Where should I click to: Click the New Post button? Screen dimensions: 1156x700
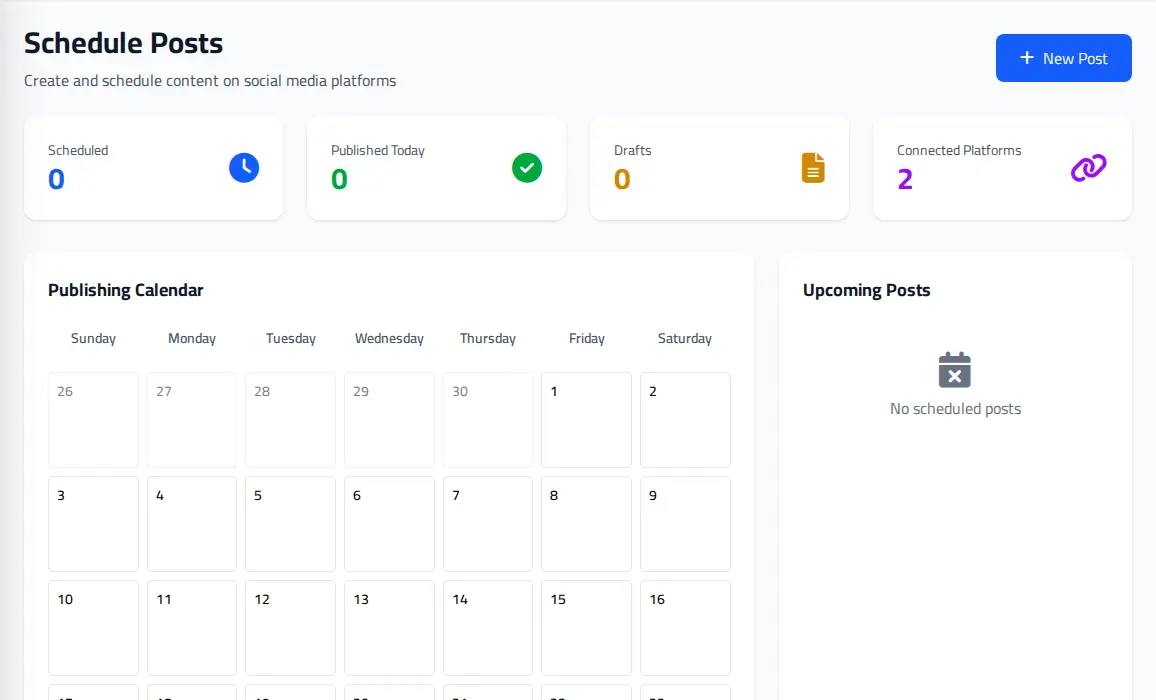1063,58
